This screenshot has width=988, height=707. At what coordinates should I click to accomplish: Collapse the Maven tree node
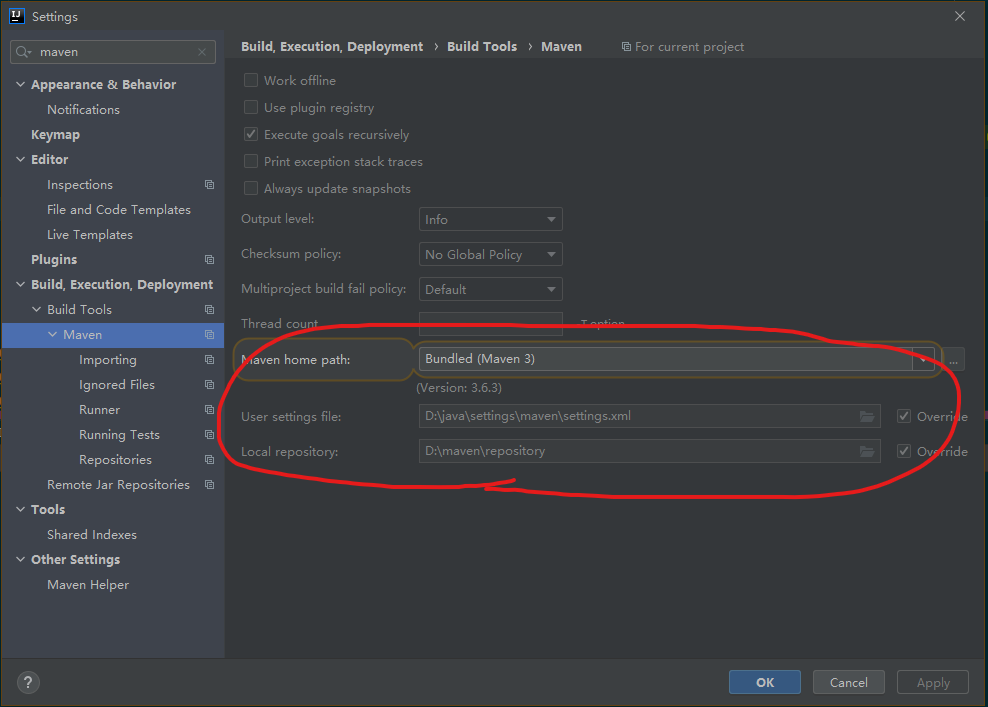point(52,335)
